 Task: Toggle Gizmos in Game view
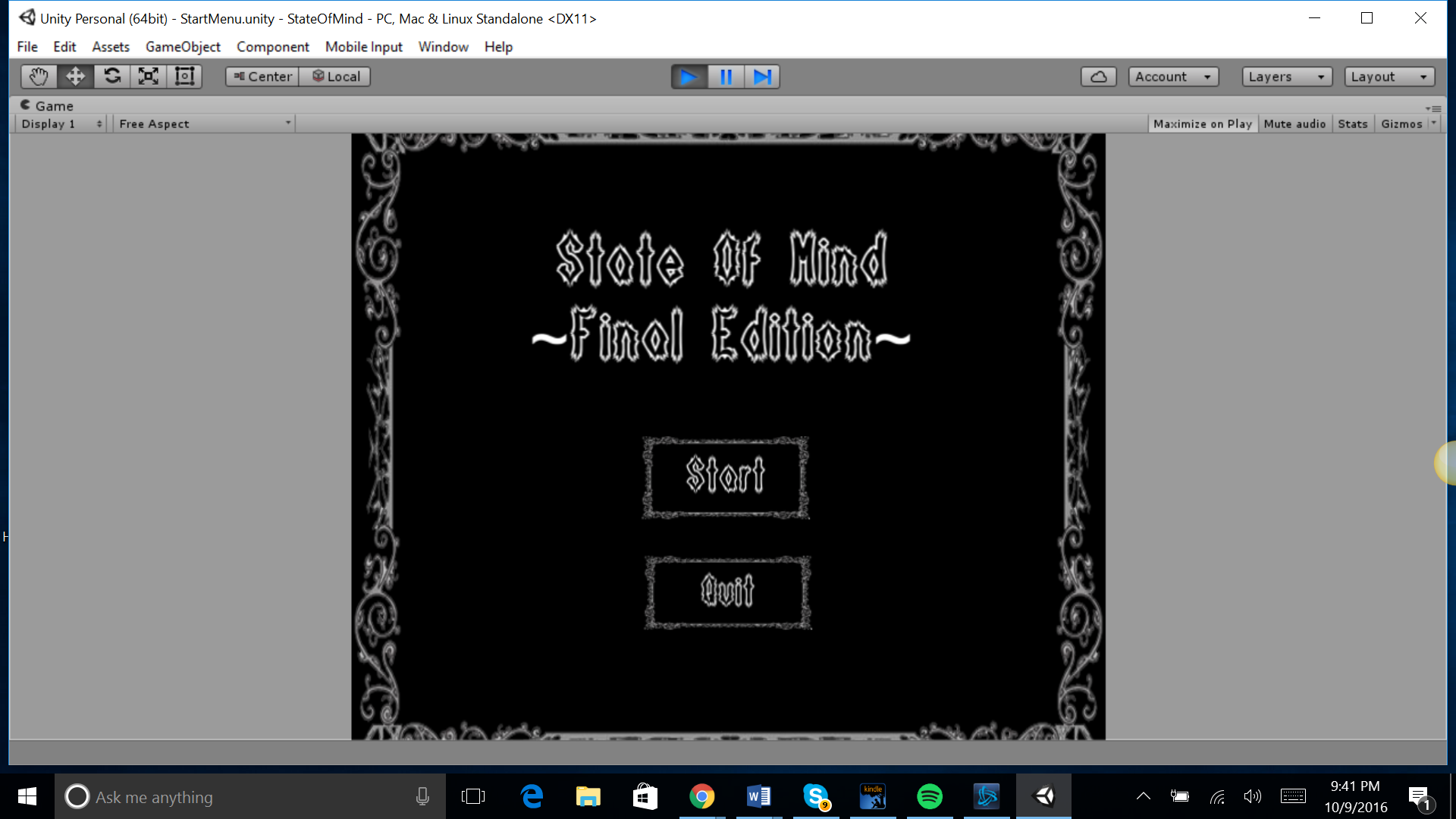tap(1401, 124)
